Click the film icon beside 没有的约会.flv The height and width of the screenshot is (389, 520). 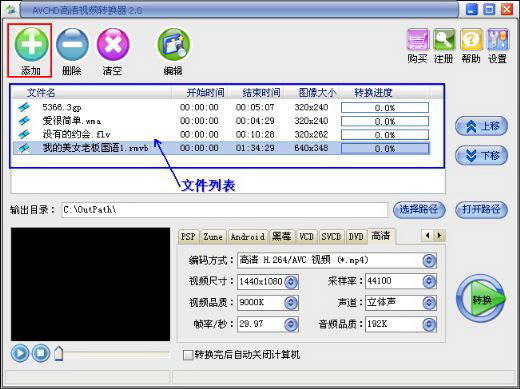(24, 134)
